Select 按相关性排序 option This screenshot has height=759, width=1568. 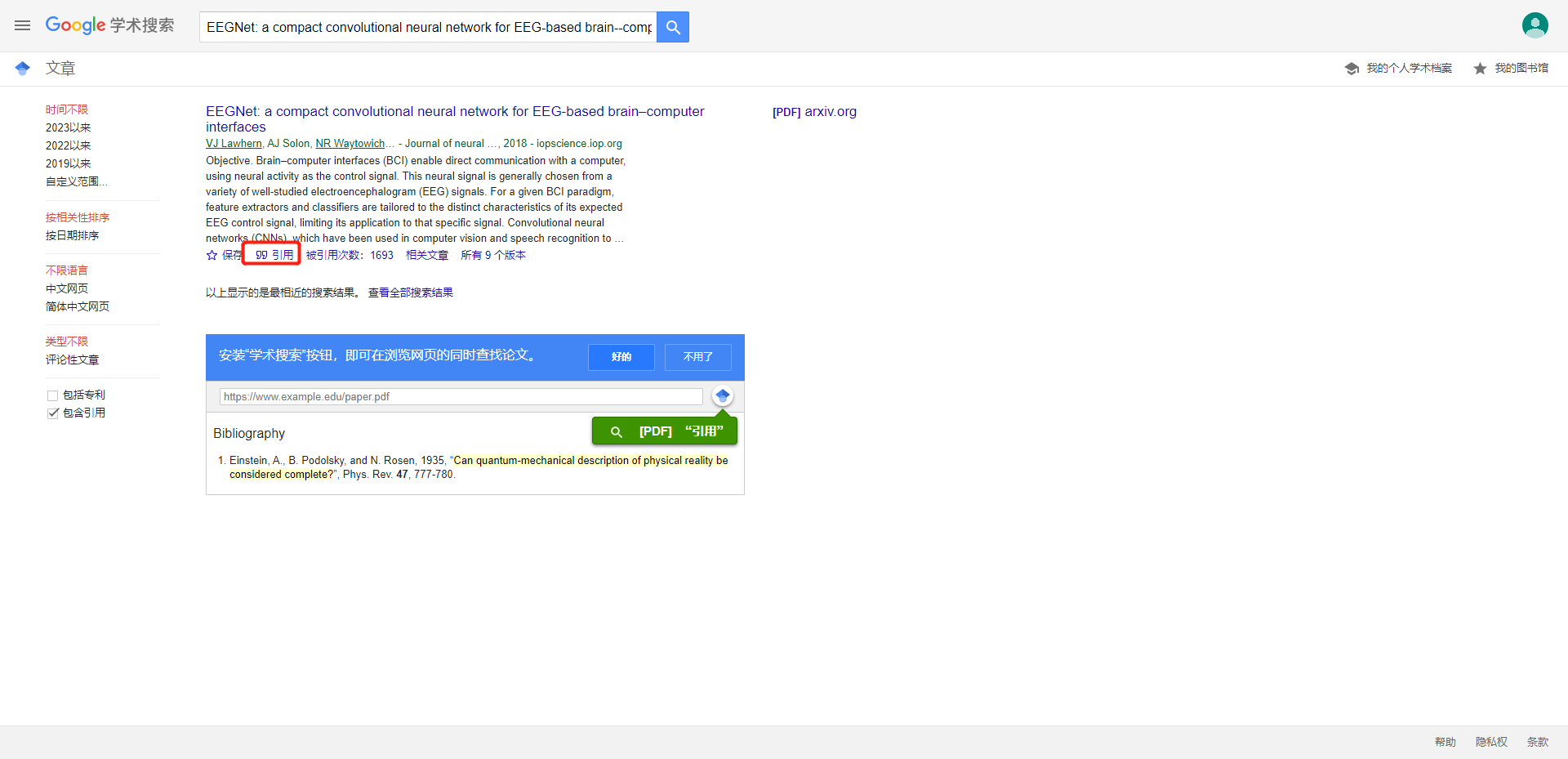[x=78, y=217]
